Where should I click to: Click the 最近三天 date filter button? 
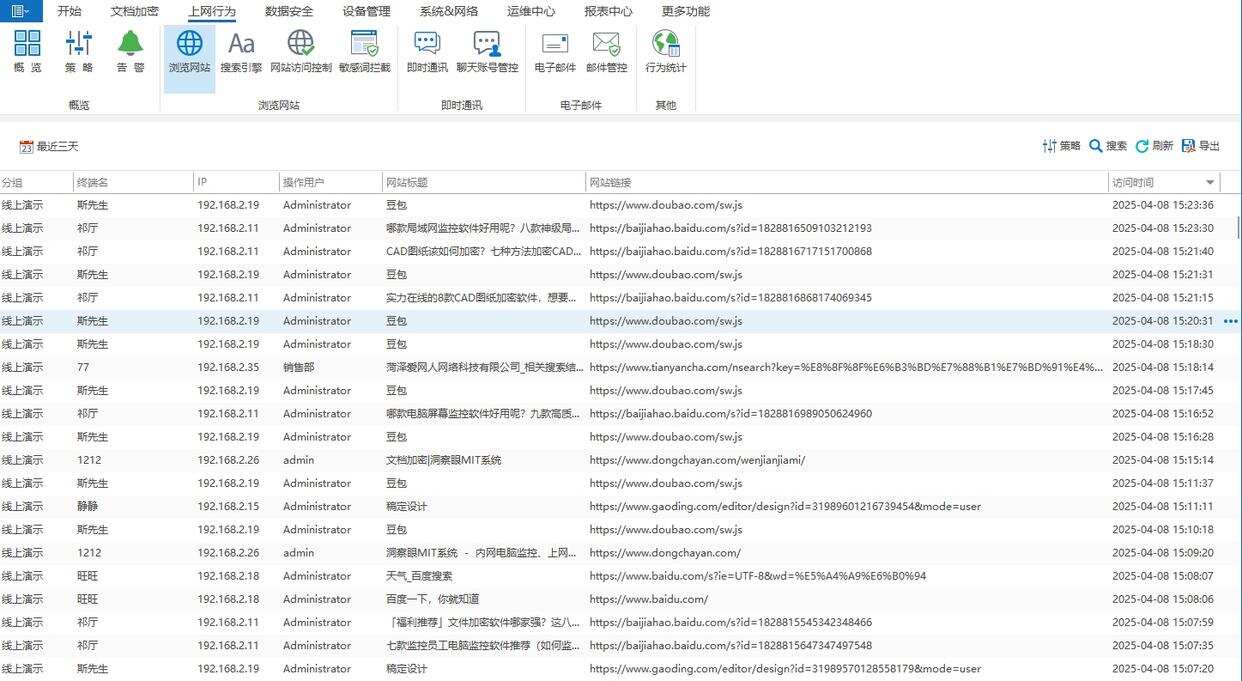(49, 145)
